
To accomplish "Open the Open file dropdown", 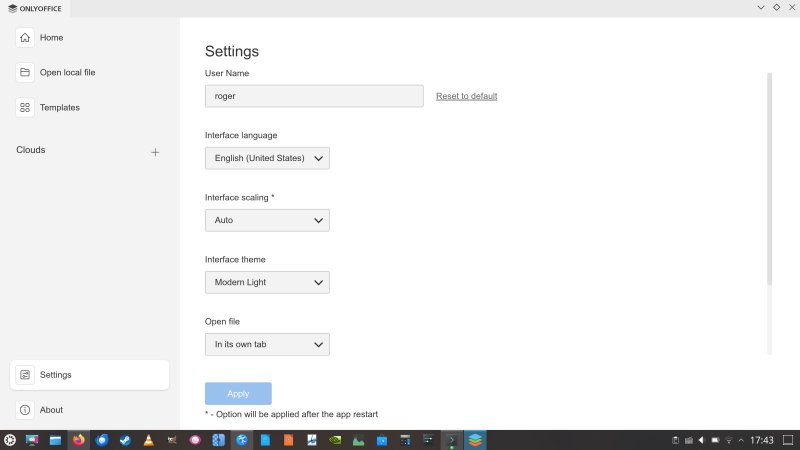I will pos(267,344).
